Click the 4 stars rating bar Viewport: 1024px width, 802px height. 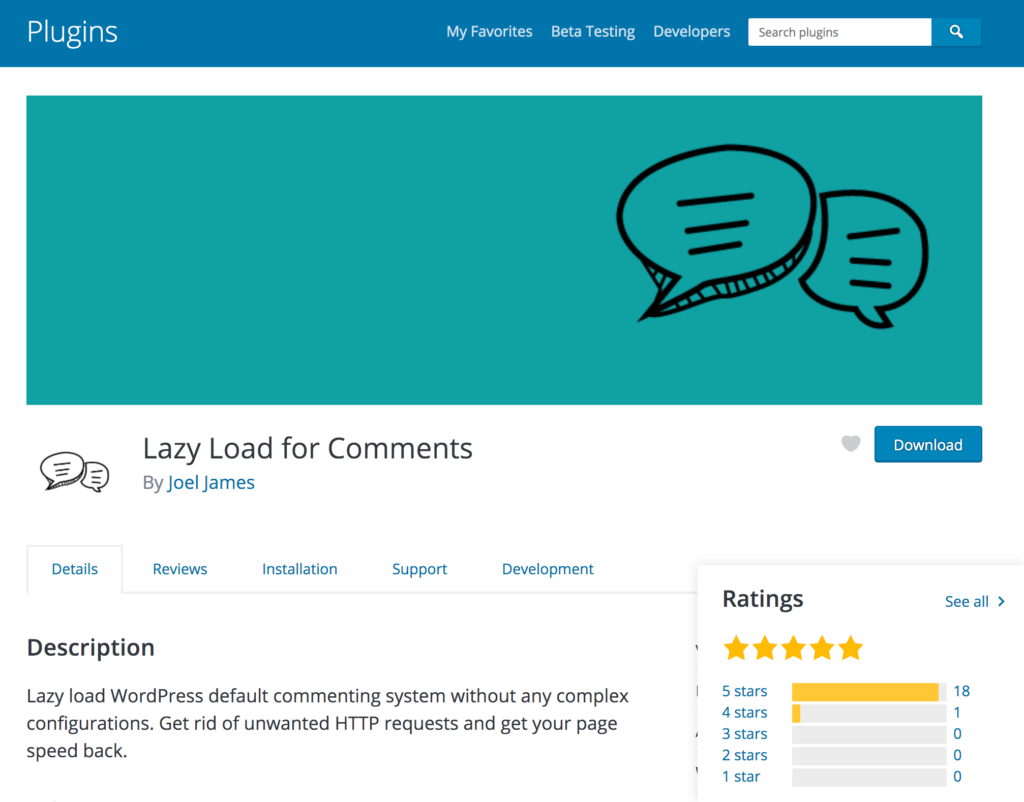pos(869,713)
